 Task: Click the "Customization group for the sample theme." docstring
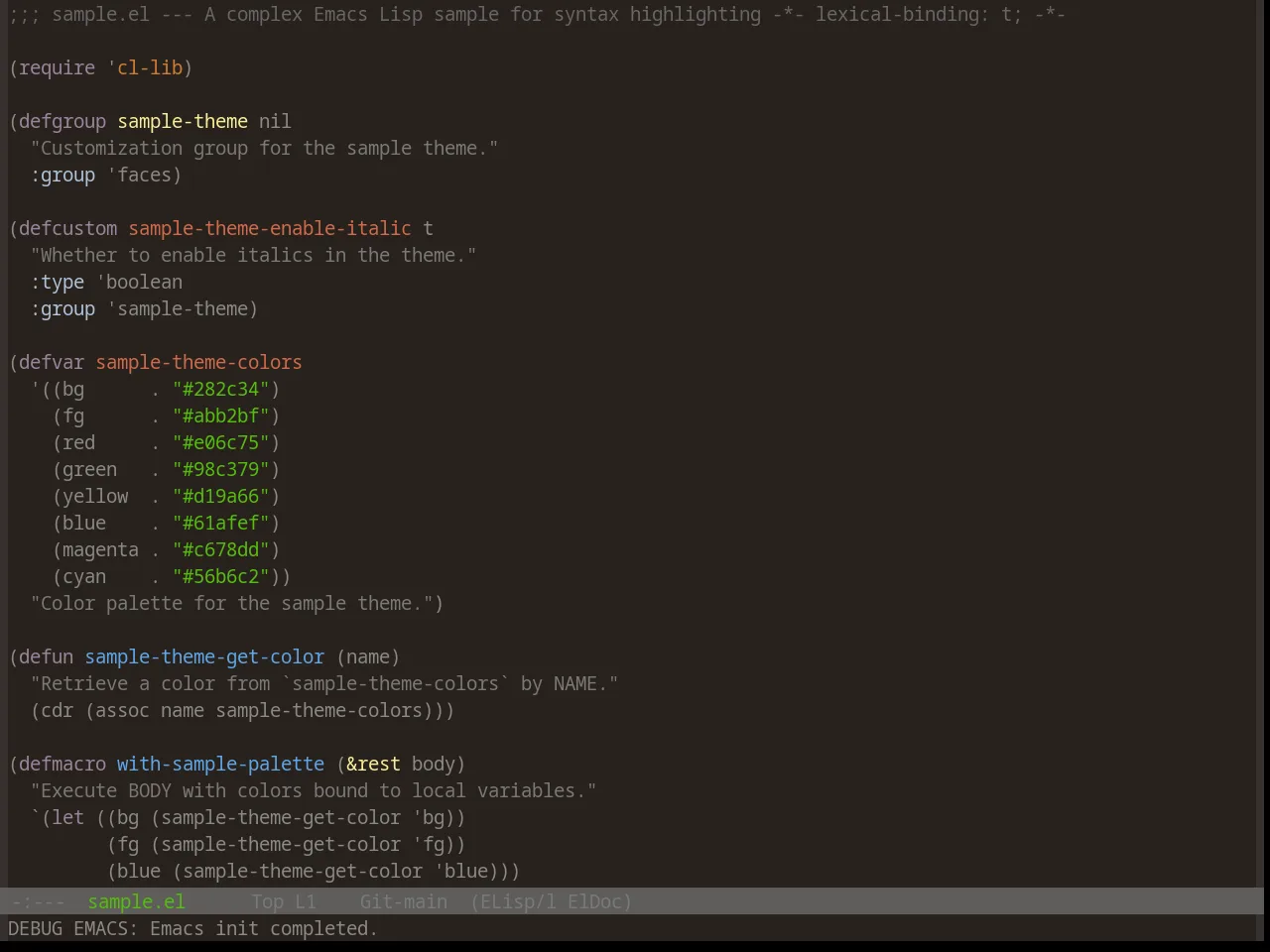coord(264,148)
